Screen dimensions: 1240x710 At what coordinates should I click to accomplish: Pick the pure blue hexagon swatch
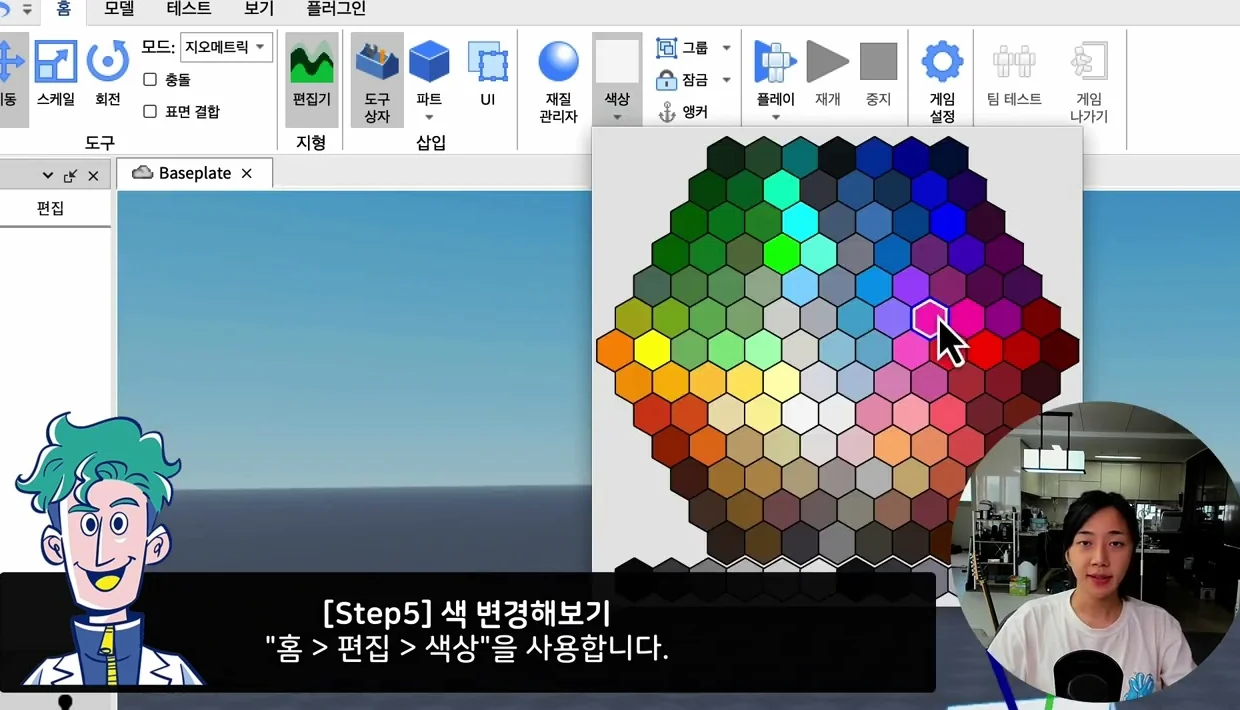pos(948,221)
